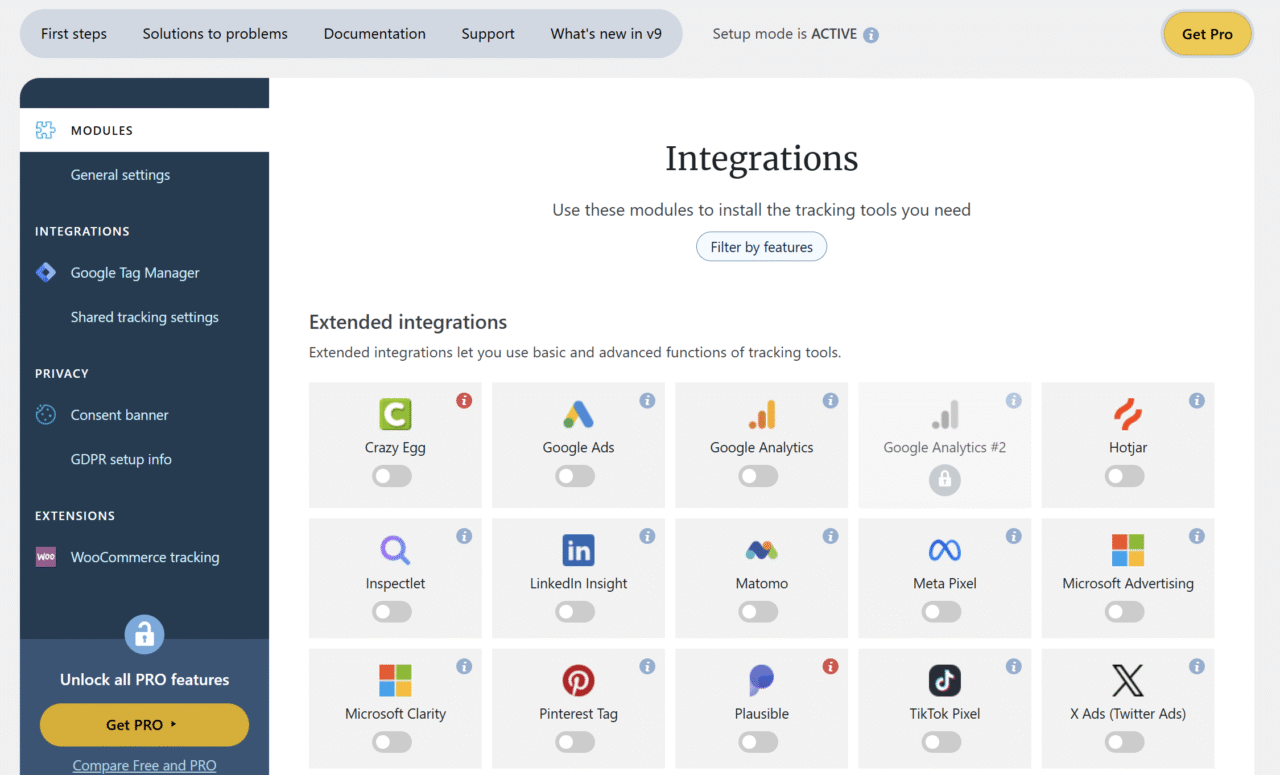Open Shared tracking settings
1280x775 pixels.
[x=144, y=317]
